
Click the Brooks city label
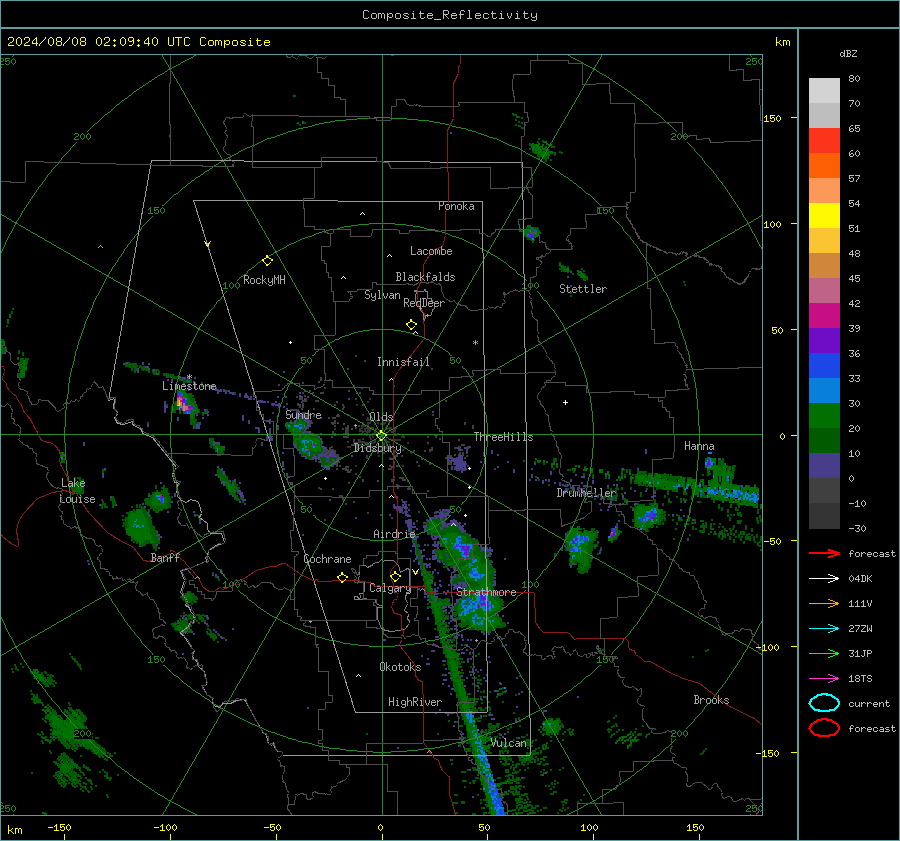click(711, 700)
